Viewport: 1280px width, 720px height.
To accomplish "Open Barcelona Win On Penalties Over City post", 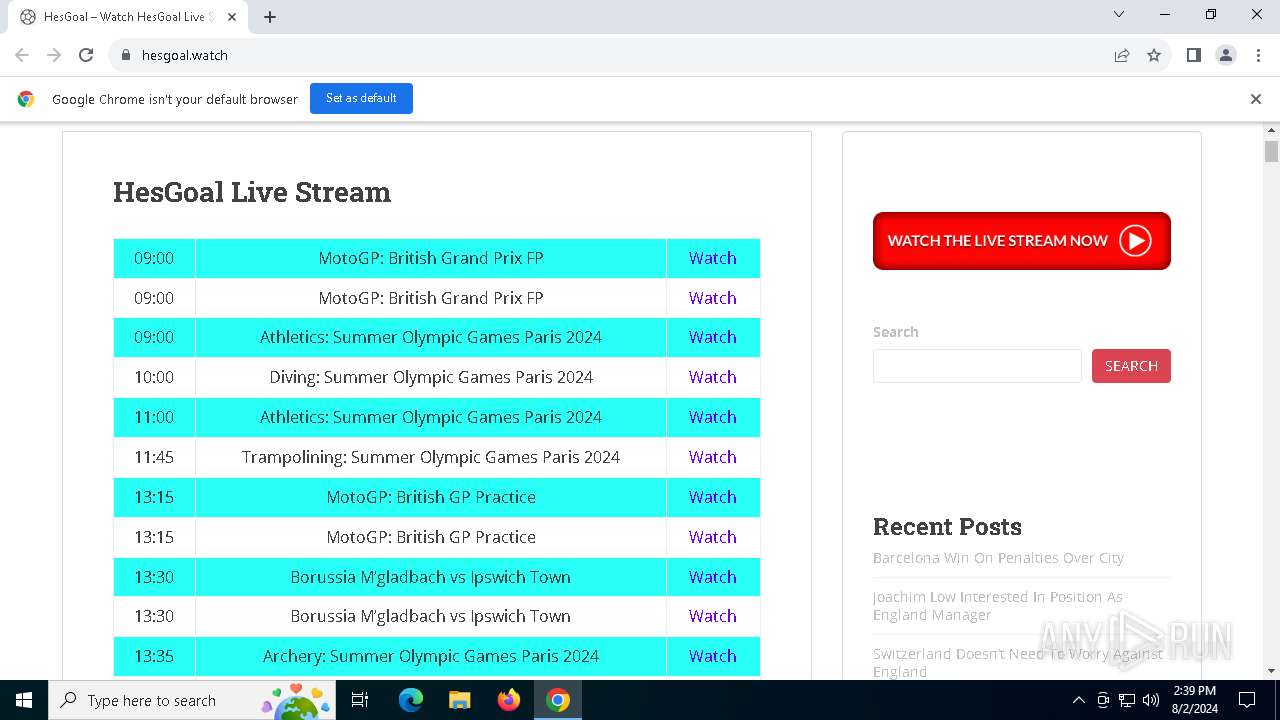I will click(998, 558).
